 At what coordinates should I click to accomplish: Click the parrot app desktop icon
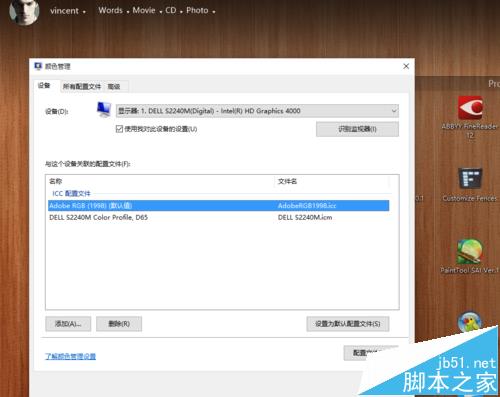(470, 322)
